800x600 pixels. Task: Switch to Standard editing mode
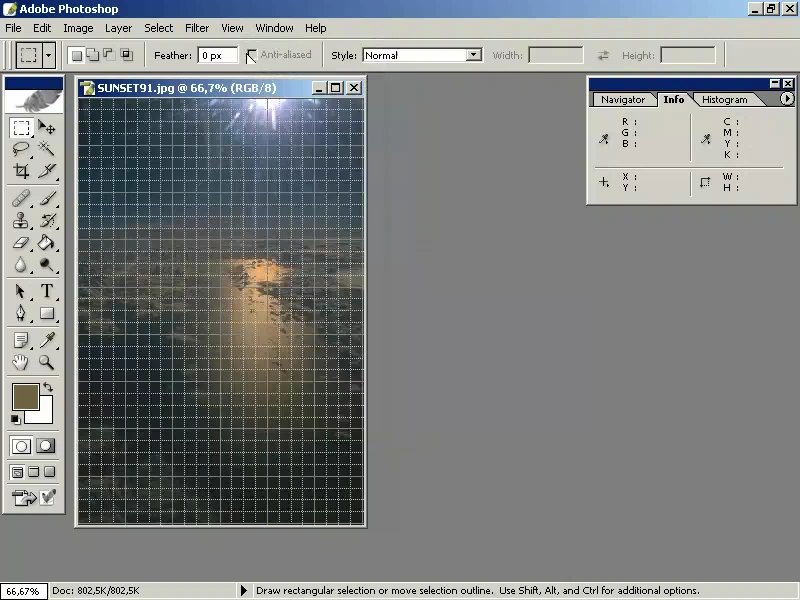click(21, 446)
